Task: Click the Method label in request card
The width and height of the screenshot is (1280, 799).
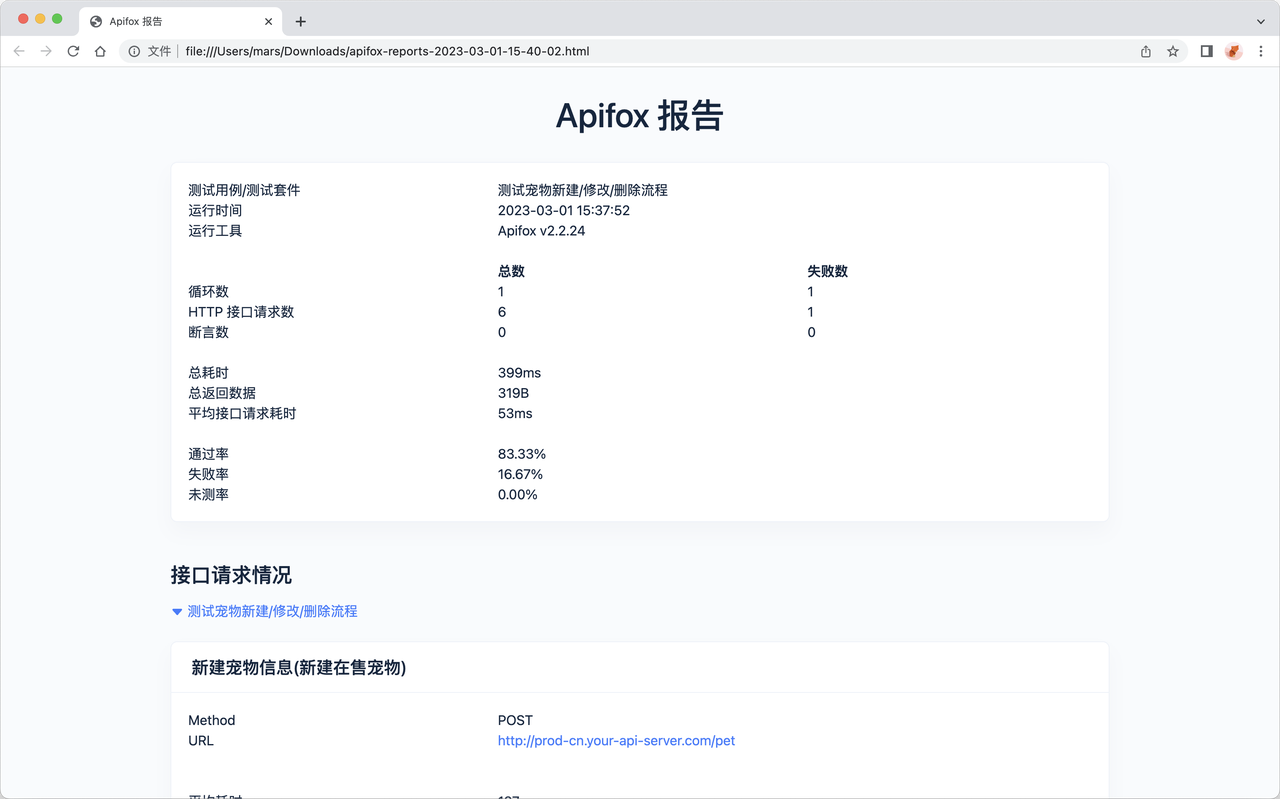Action: pos(212,720)
